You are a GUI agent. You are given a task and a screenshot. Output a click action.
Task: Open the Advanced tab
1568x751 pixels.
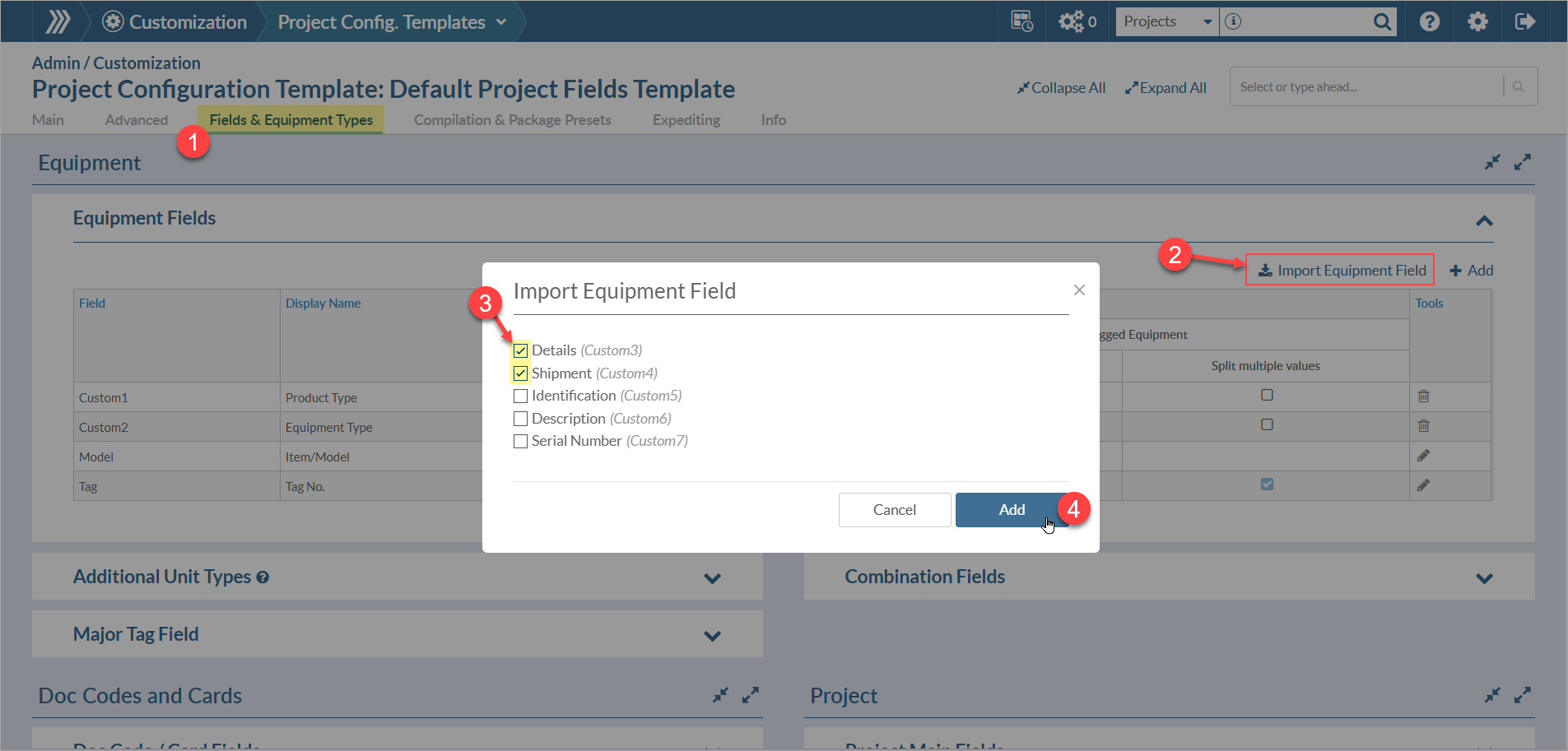[x=136, y=120]
